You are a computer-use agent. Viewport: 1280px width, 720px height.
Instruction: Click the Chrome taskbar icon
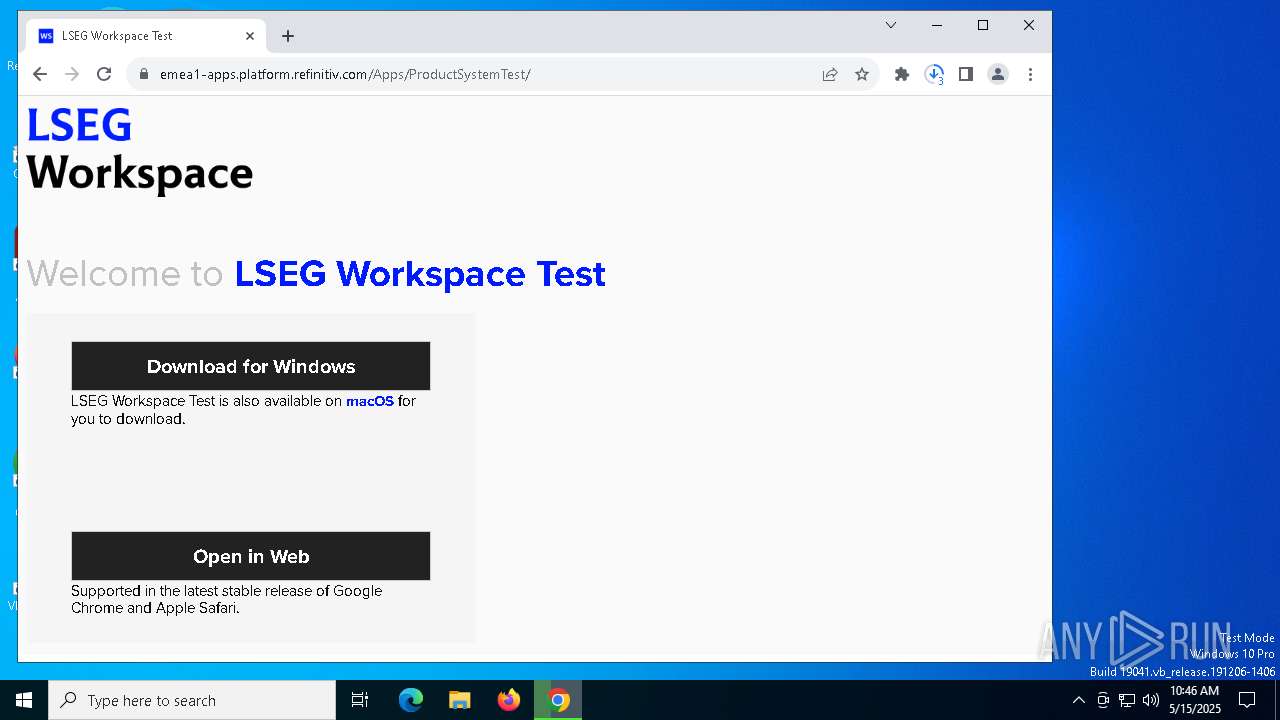coord(558,700)
